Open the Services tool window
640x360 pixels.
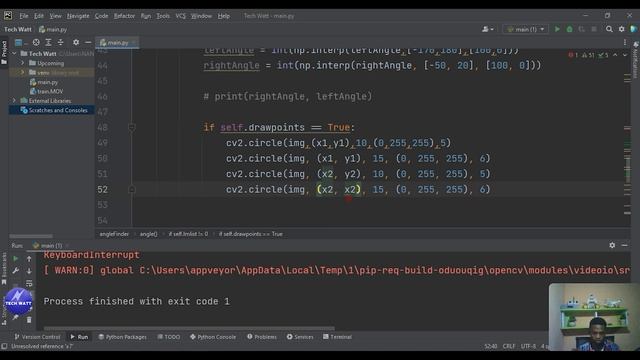300,337
